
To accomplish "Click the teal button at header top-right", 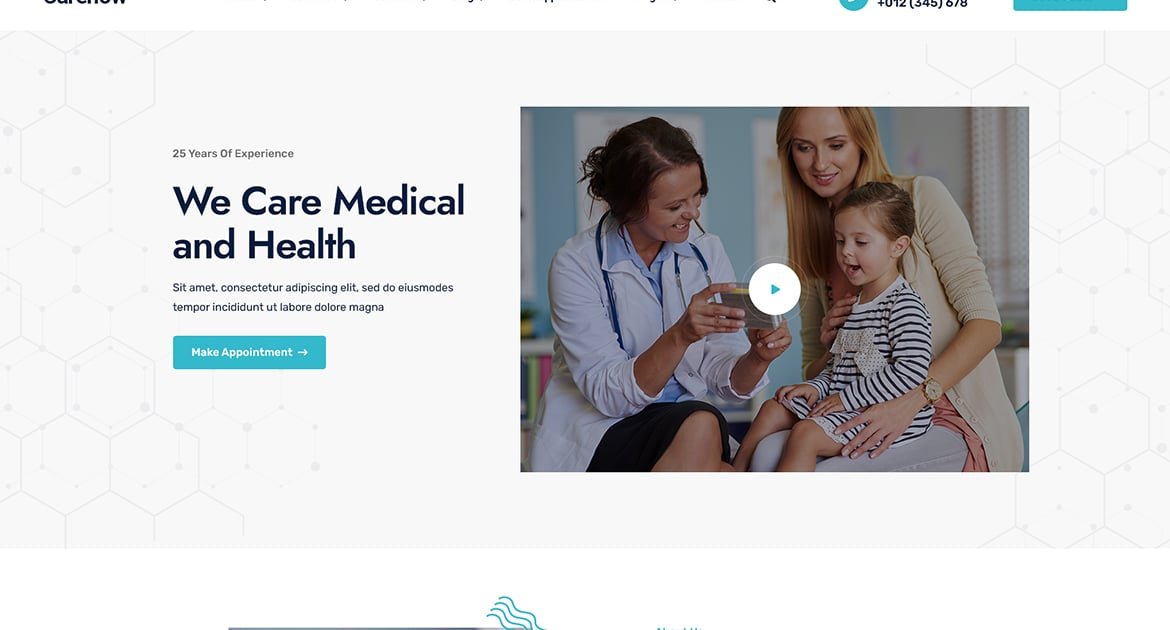I will click(1070, 4).
